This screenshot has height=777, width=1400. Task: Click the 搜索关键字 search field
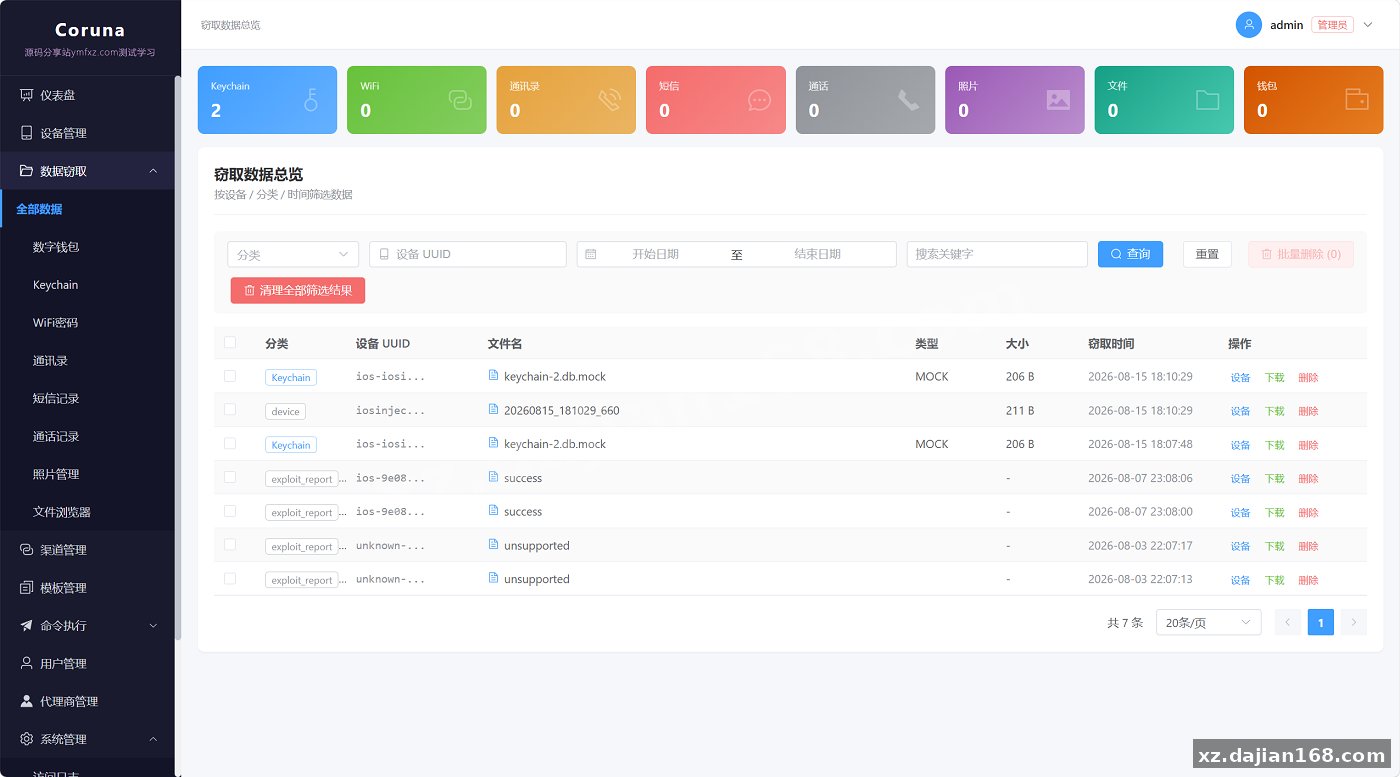(x=997, y=254)
